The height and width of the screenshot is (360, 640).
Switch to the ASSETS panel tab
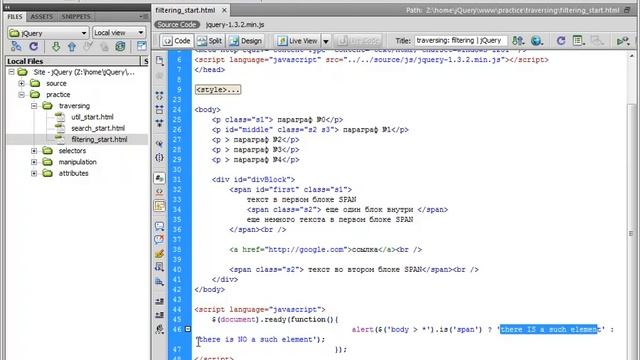[42, 17]
